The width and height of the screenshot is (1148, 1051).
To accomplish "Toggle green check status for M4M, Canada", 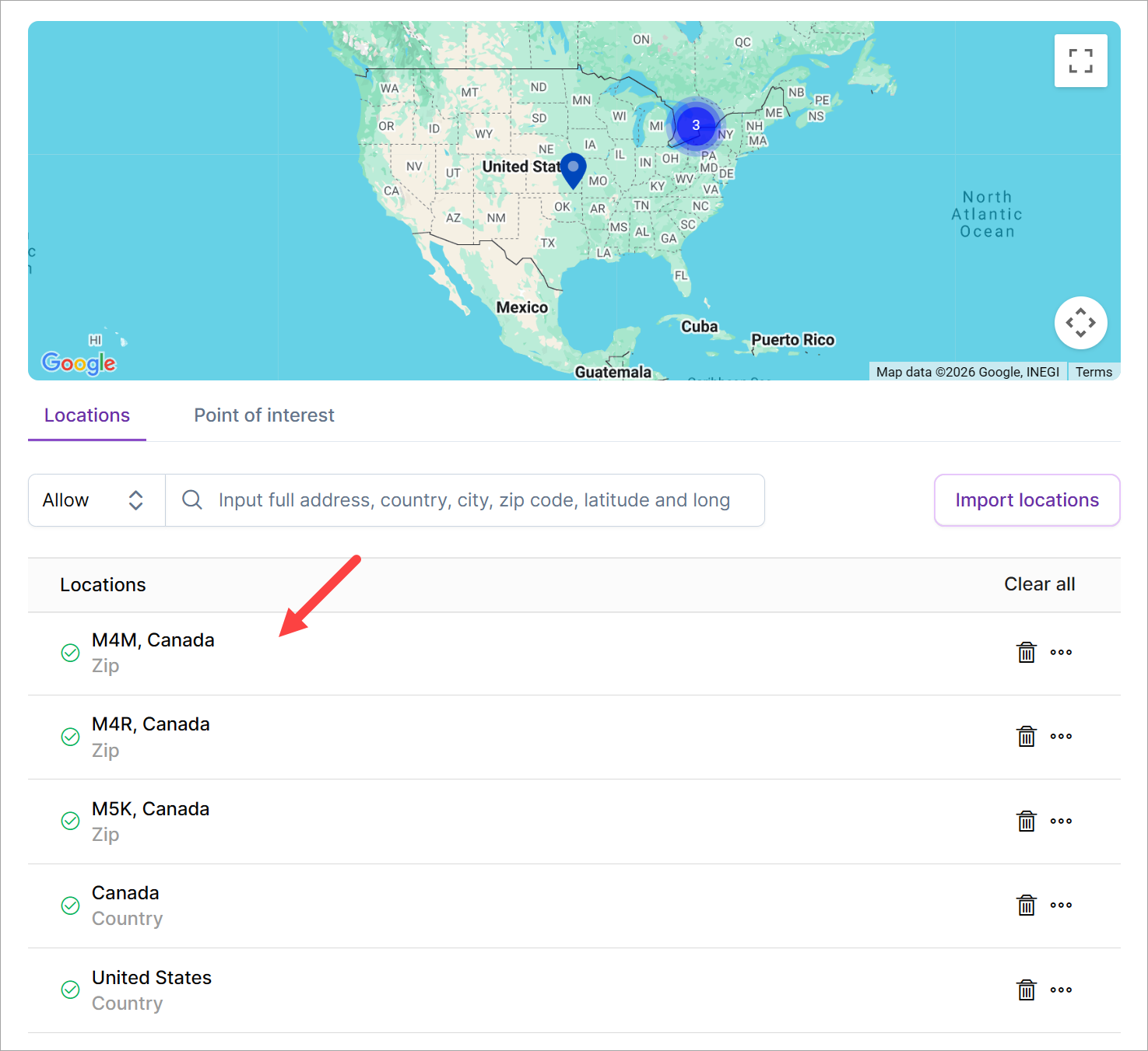I will 70,653.
